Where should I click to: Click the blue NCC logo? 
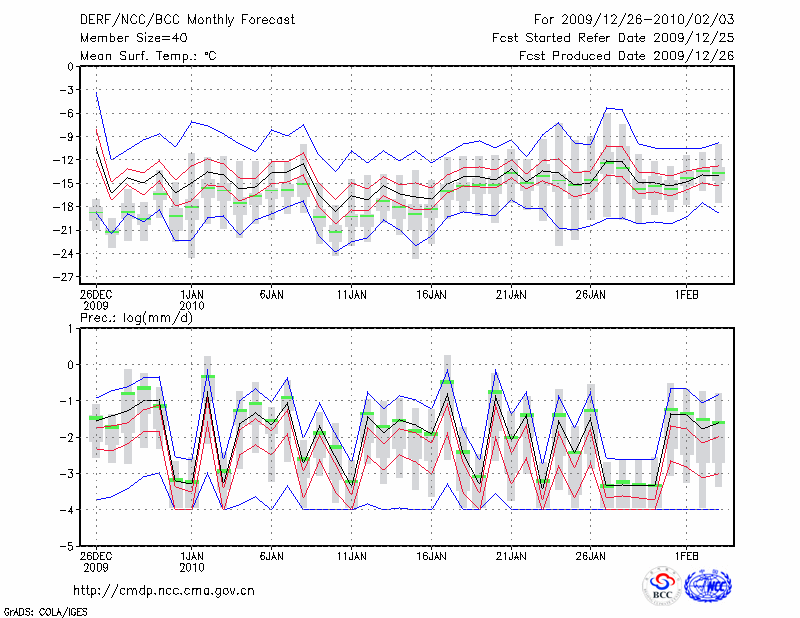(x=706, y=585)
